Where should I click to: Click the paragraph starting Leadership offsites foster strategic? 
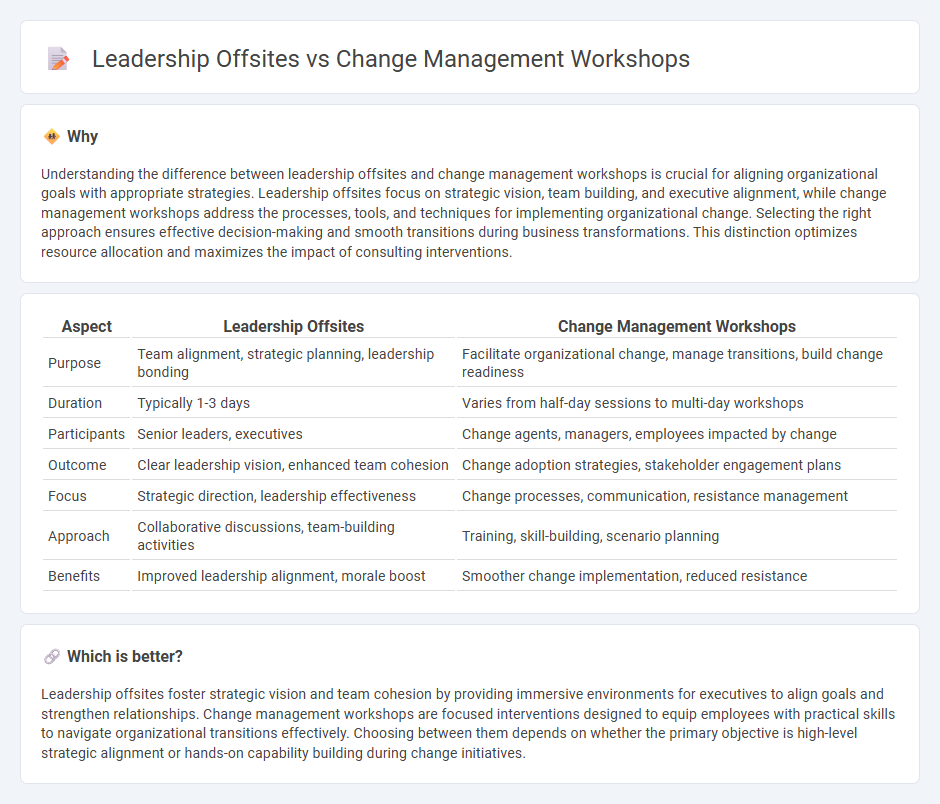468,724
